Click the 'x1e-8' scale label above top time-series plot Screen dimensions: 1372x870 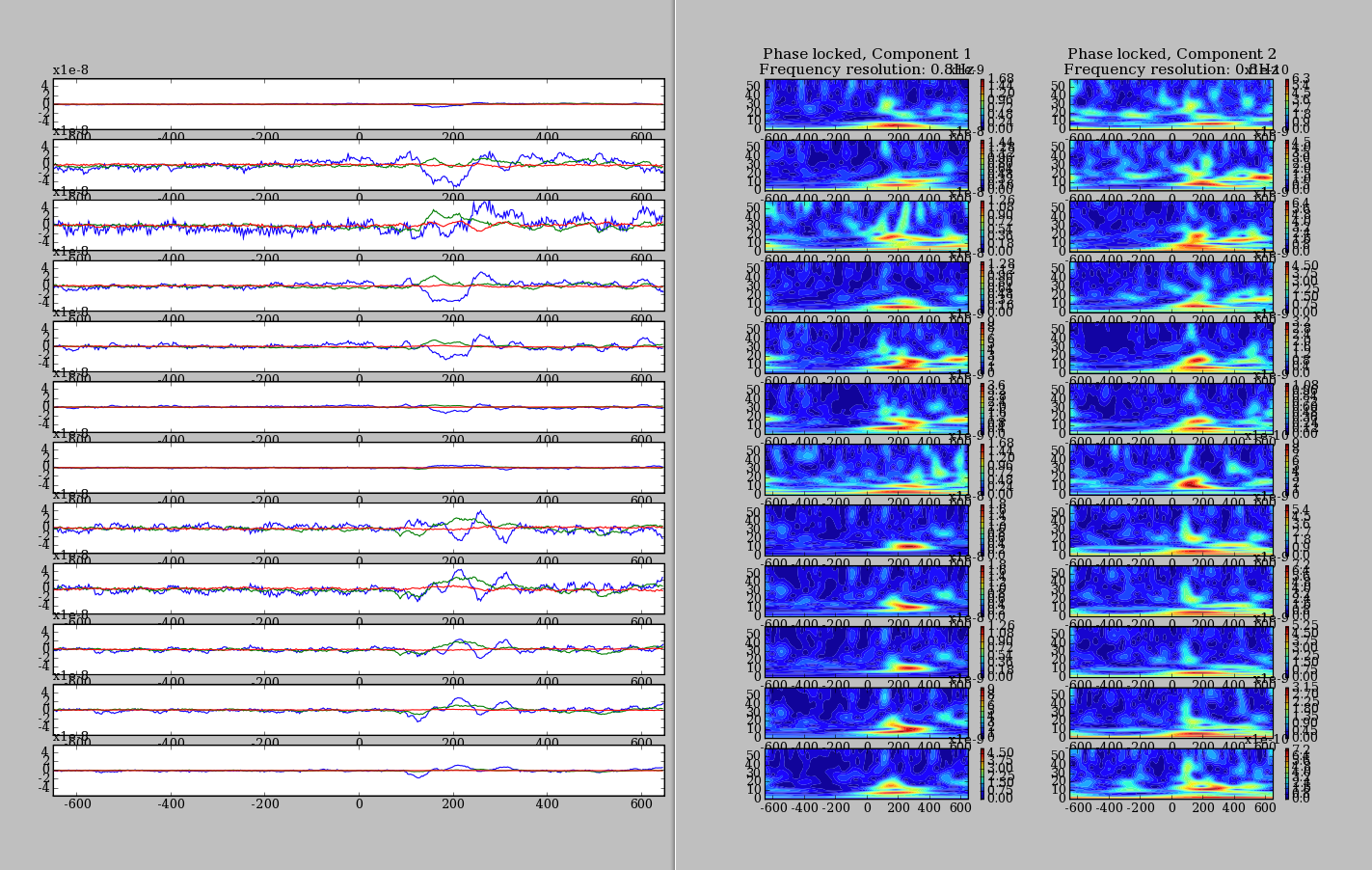71,70
